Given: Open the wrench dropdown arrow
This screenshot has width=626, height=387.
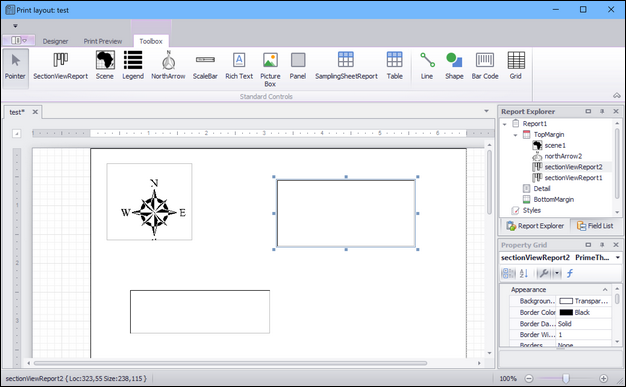Looking at the screenshot, I should point(557,274).
